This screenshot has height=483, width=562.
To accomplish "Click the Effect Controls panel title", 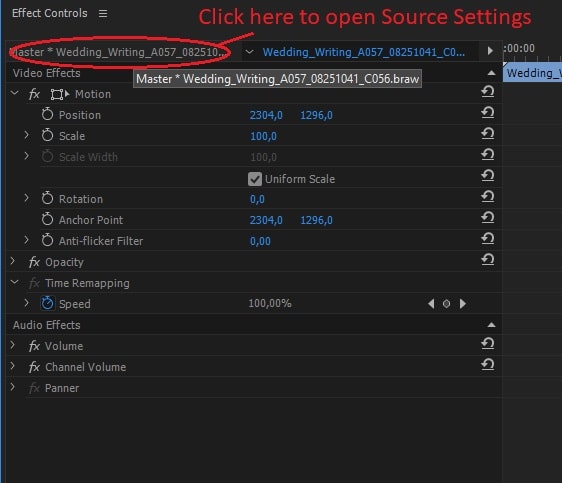I will pyautogui.click(x=50, y=13).
